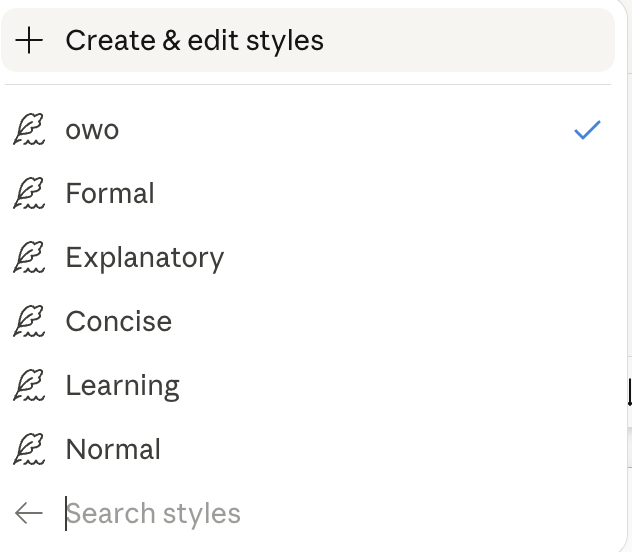Pick the Concise style option
The height and width of the screenshot is (552, 632).
(300, 322)
